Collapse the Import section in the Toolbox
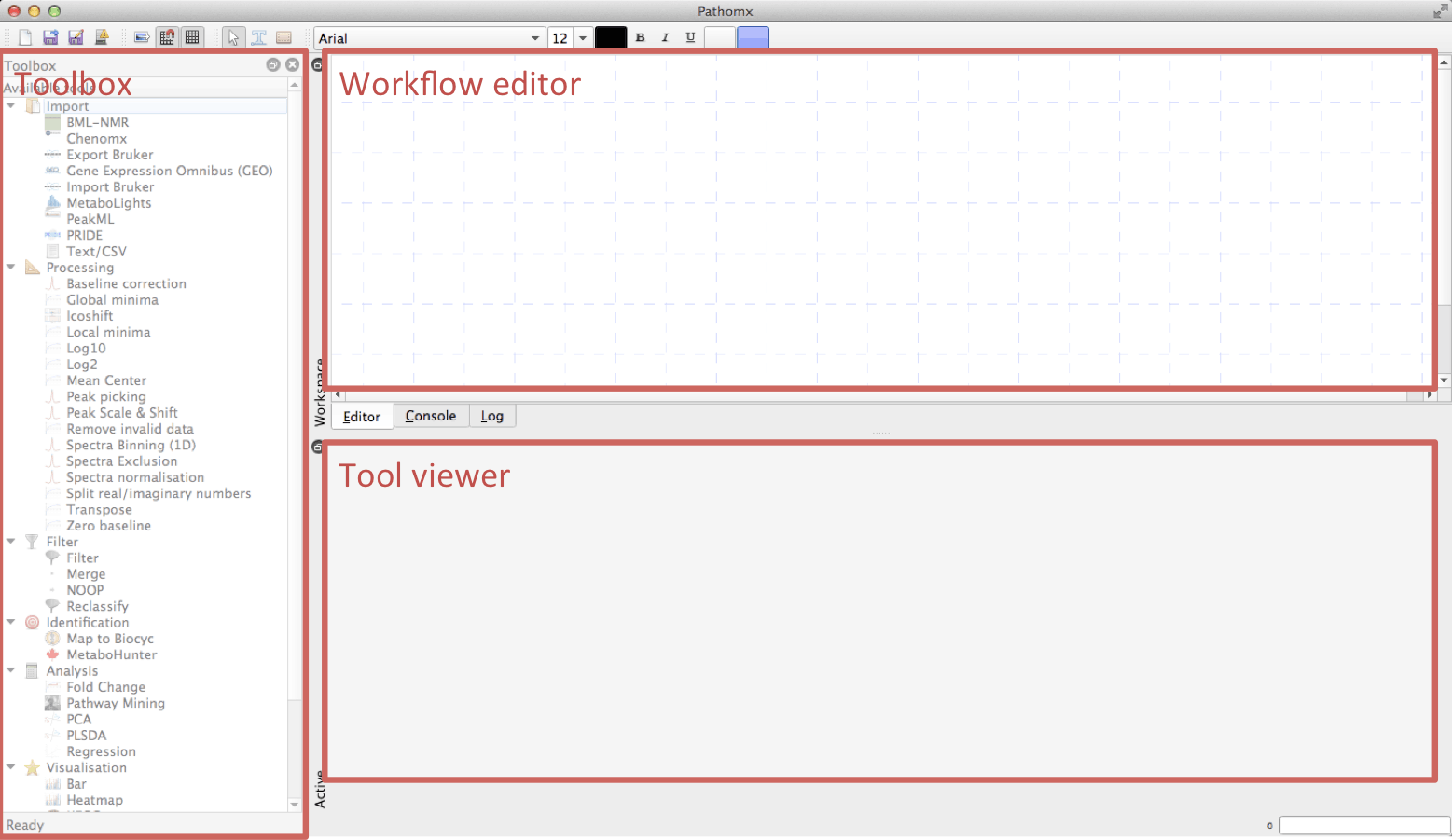The width and height of the screenshot is (1452, 840). (x=11, y=105)
